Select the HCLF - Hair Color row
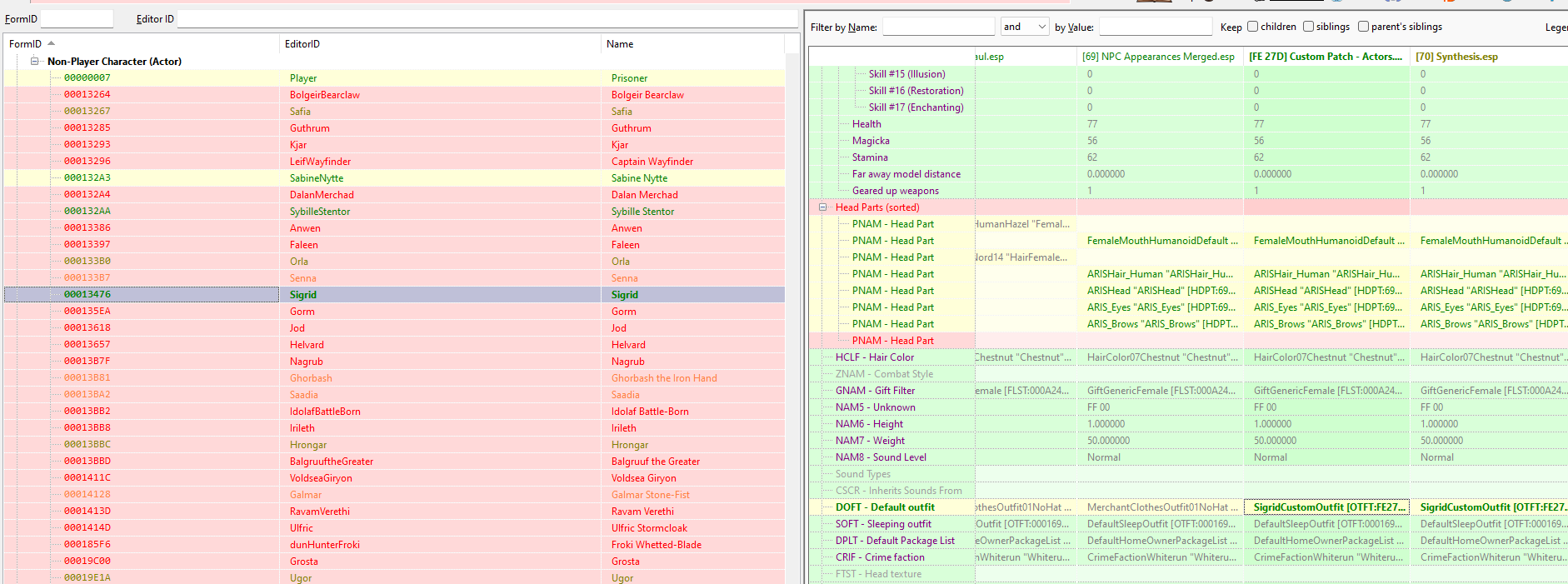The image size is (1568, 584). pyautogui.click(x=1188, y=357)
